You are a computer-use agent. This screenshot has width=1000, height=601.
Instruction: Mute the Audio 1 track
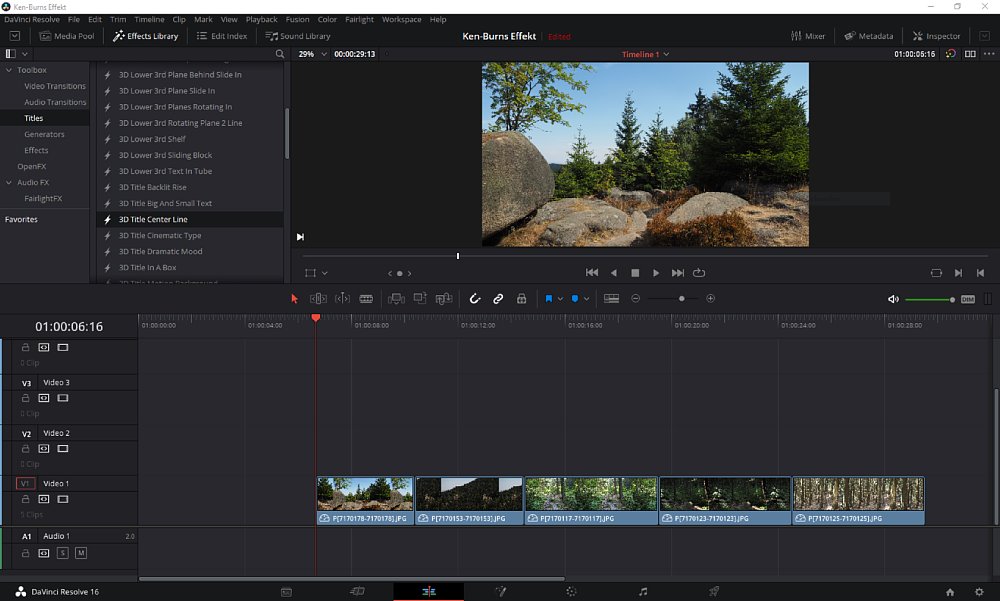(81, 553)
